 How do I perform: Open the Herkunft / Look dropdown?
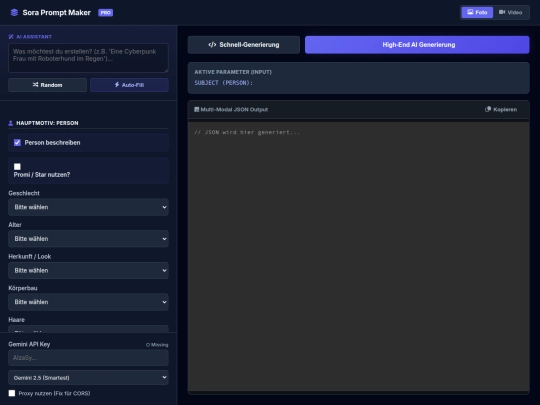pos(88,270)
